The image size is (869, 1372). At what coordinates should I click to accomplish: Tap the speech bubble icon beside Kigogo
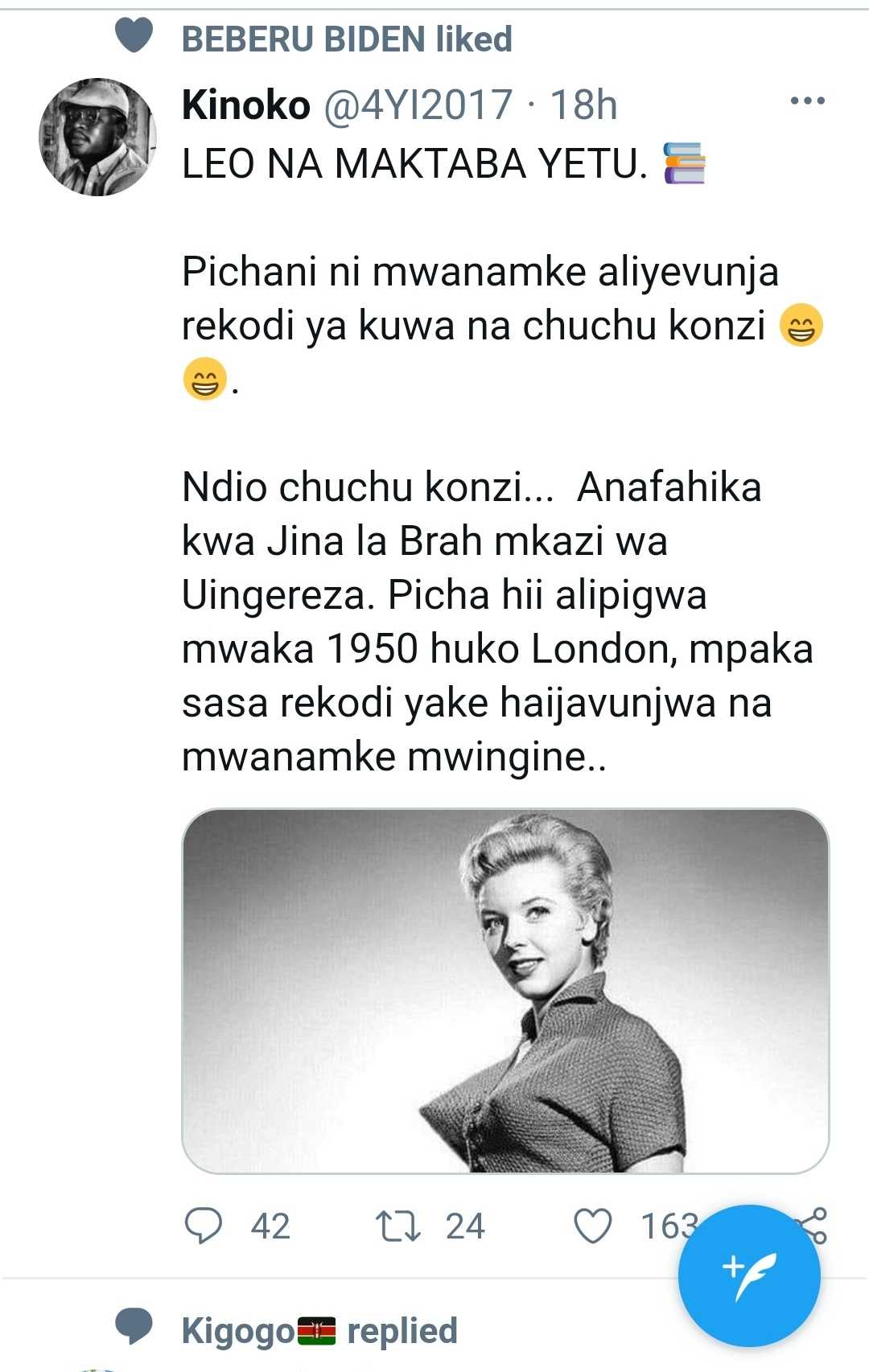134,1327
